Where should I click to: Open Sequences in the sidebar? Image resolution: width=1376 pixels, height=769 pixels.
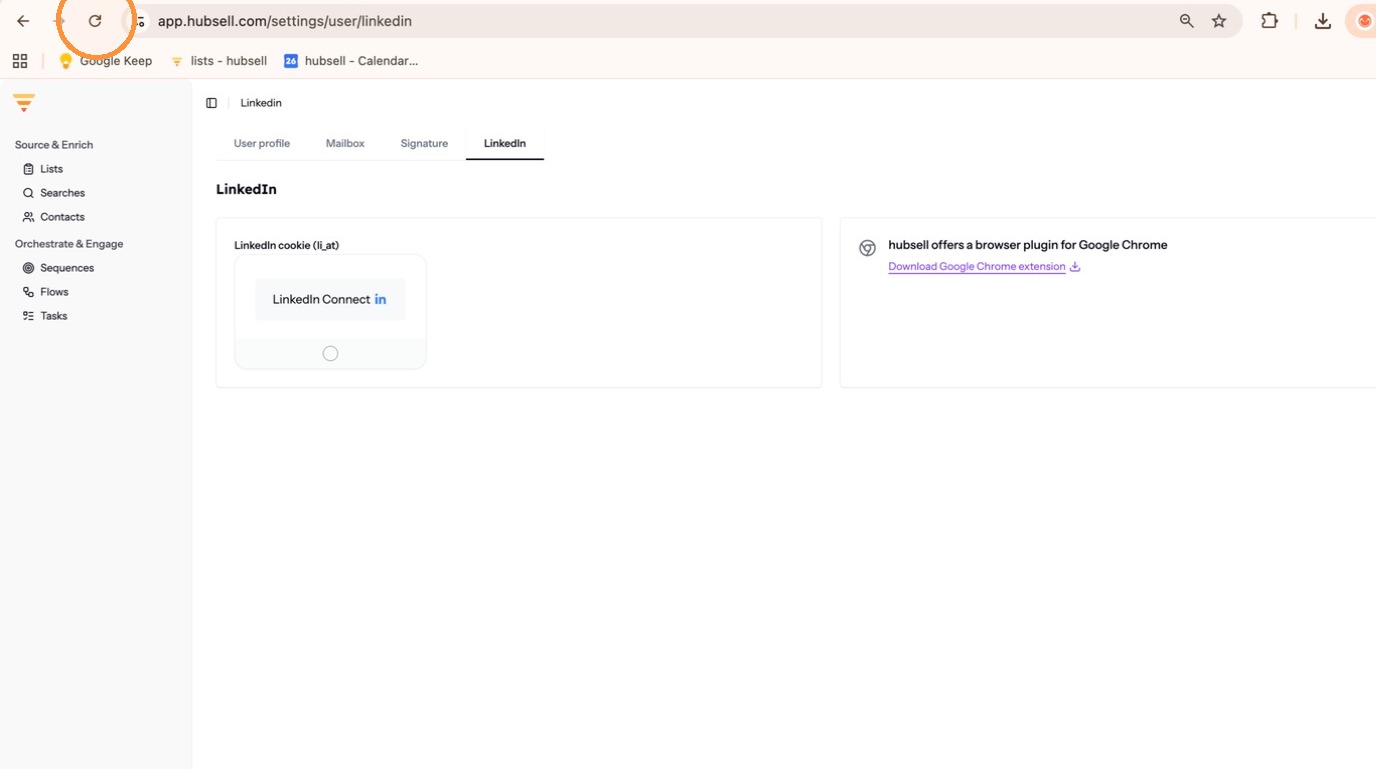pyautogui.click(x=58, y=268)
